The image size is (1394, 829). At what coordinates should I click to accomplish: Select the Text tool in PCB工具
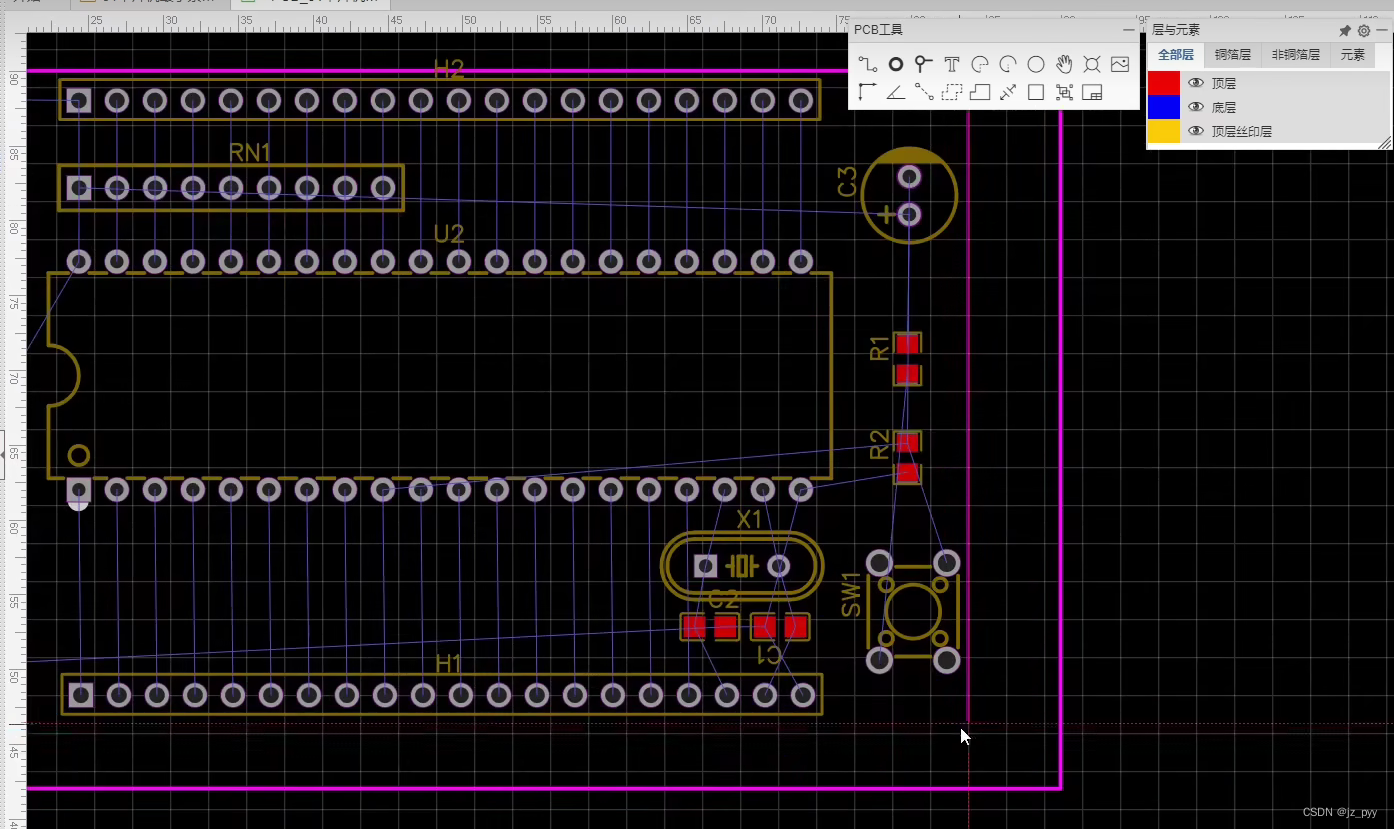coord(952,64)
